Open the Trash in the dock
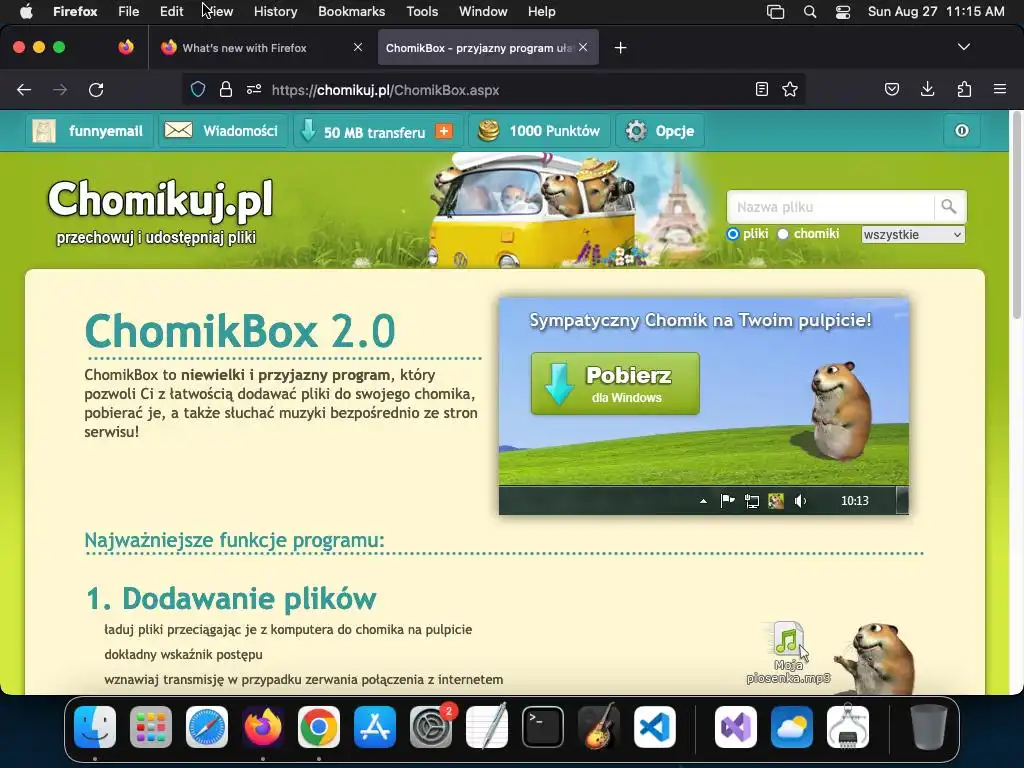This screenshot has height=768, width=1024. pos(929,727)
